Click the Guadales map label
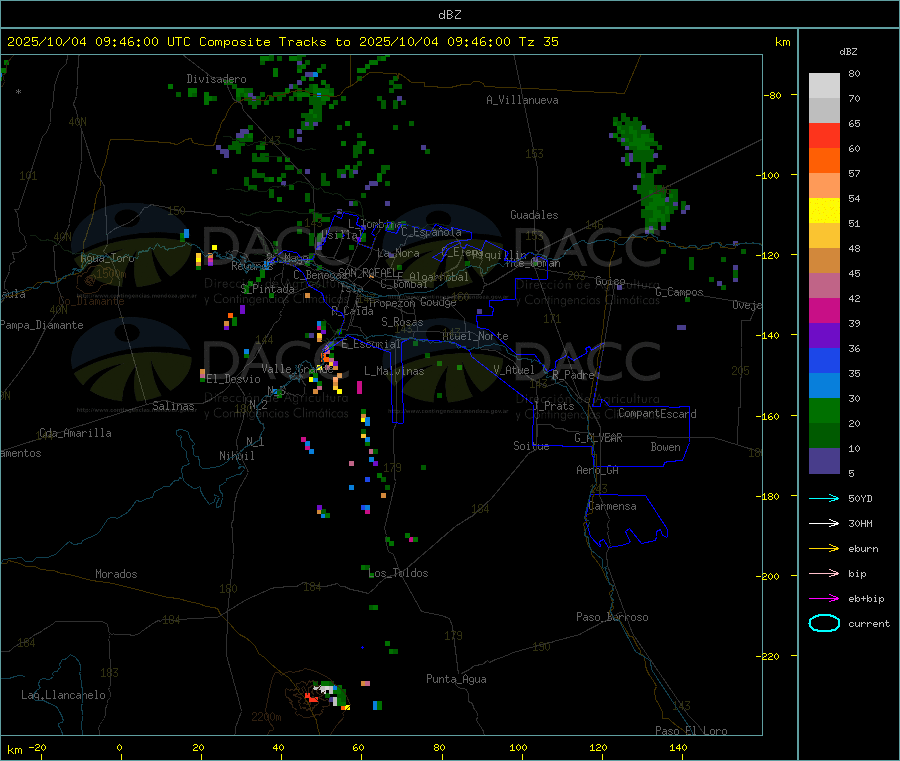This screenshot has height=761, width=900. (534, 215)
